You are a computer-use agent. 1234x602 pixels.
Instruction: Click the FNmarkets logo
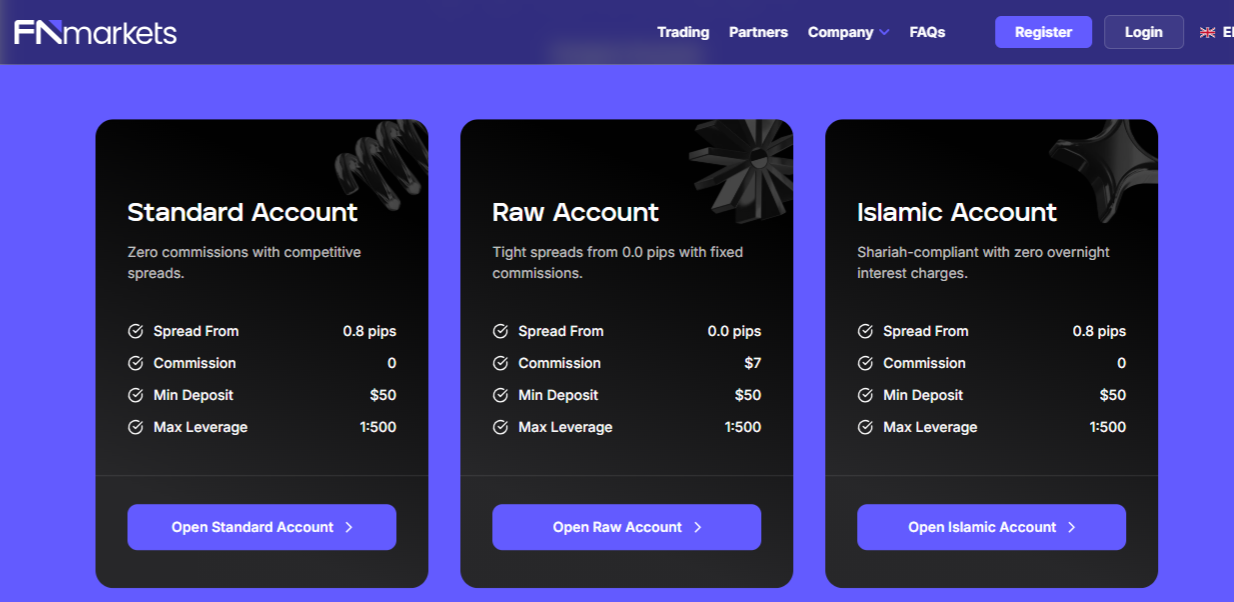[x=95, y=32]
